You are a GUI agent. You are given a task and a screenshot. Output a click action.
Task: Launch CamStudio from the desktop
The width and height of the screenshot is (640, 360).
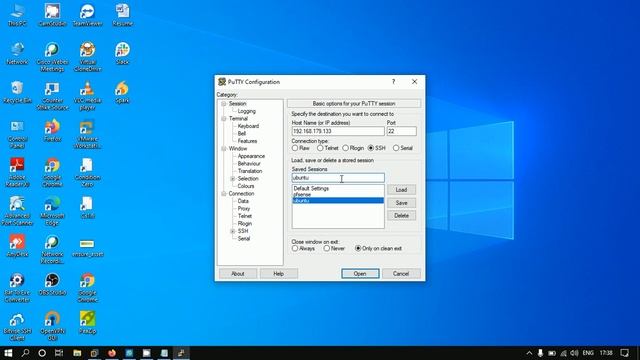point(52,15)
